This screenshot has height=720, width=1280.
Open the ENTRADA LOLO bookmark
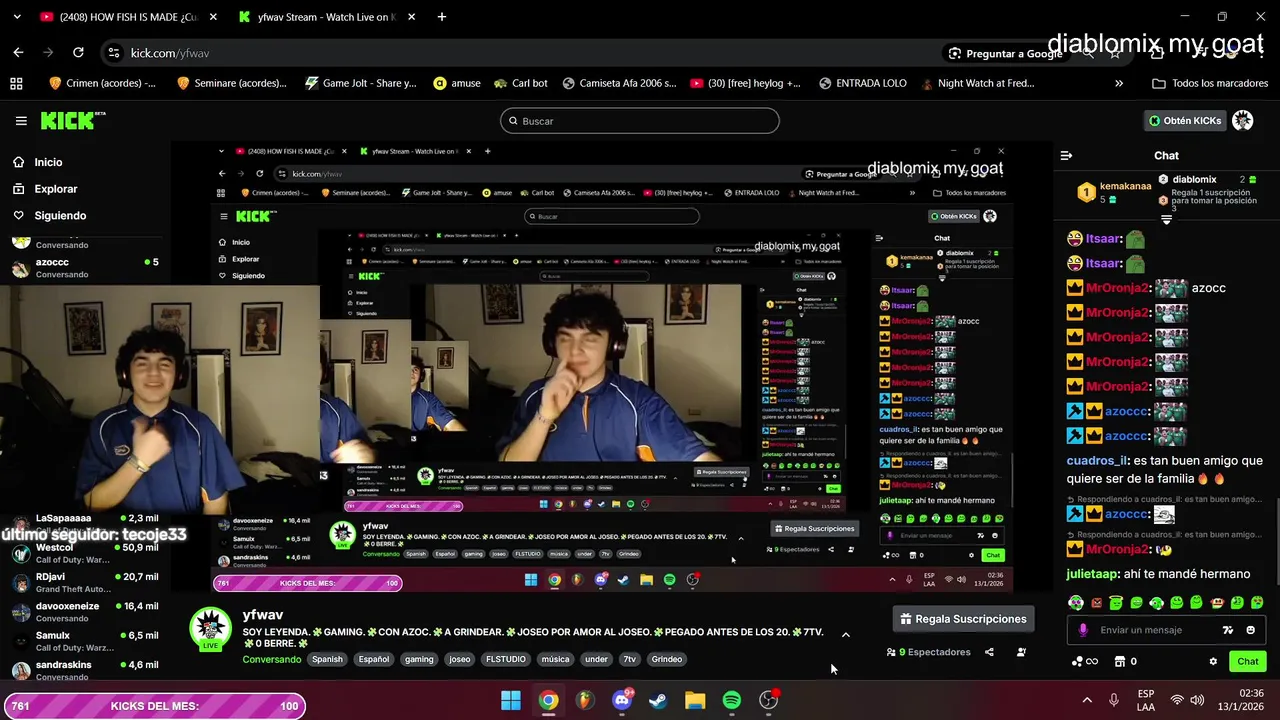862,83
